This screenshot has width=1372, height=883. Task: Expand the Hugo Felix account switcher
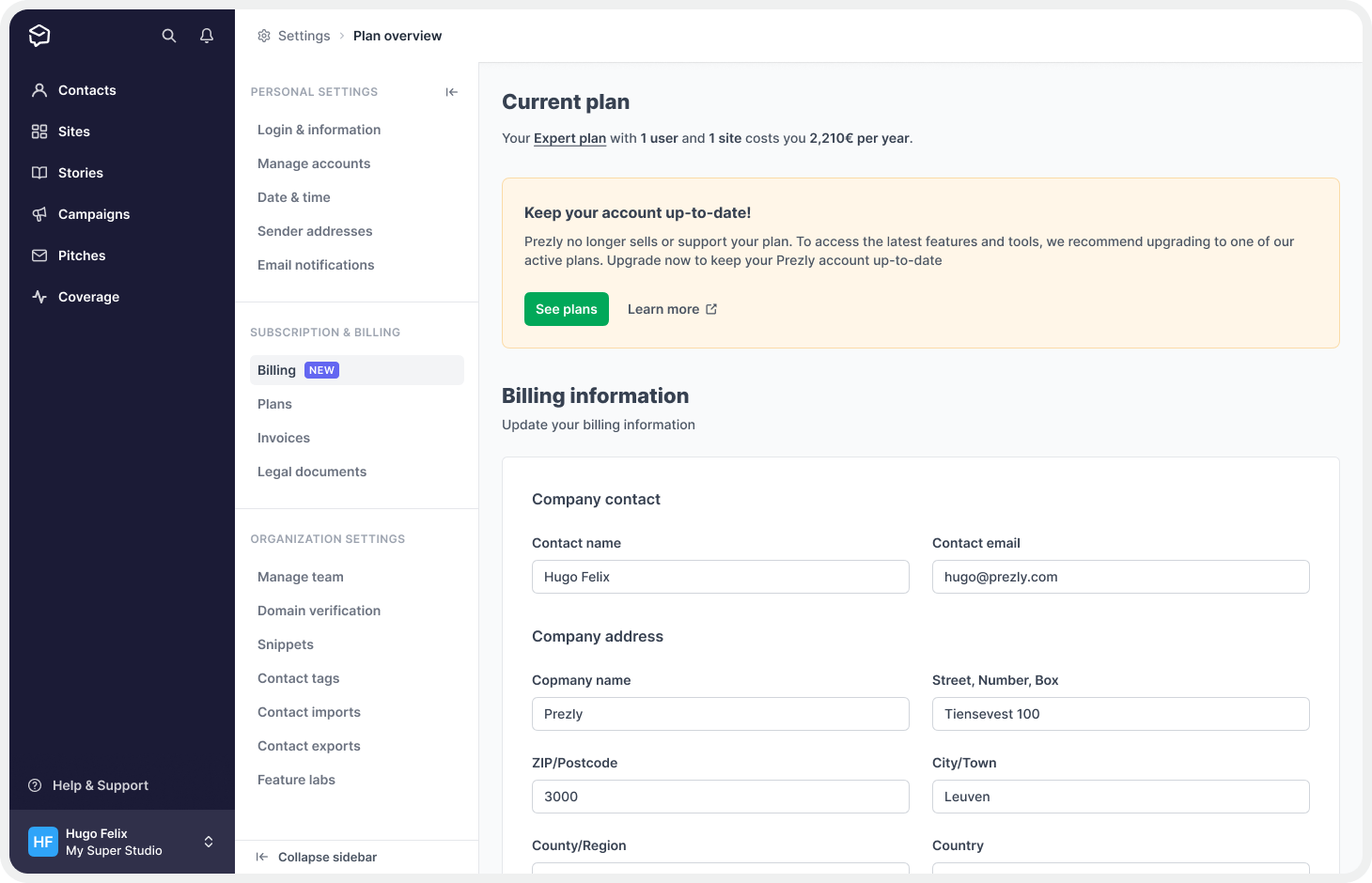tap(209, 842)
